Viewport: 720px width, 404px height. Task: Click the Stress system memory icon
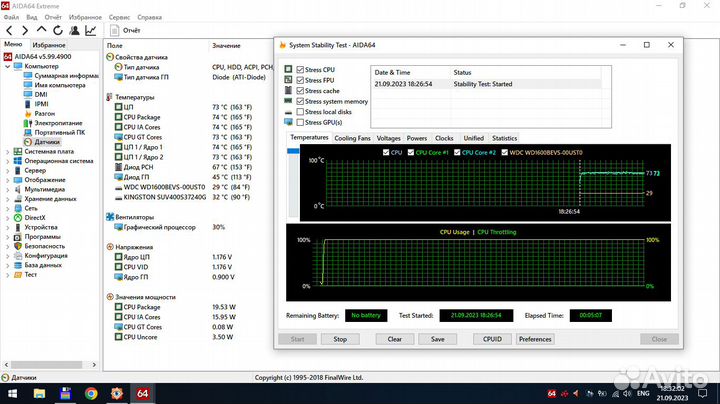288,101
